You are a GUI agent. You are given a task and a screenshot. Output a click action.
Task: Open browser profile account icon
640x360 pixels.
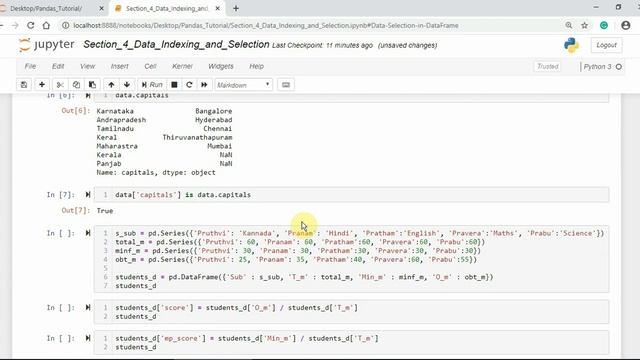pyautogui.click(x=625, y=25)
